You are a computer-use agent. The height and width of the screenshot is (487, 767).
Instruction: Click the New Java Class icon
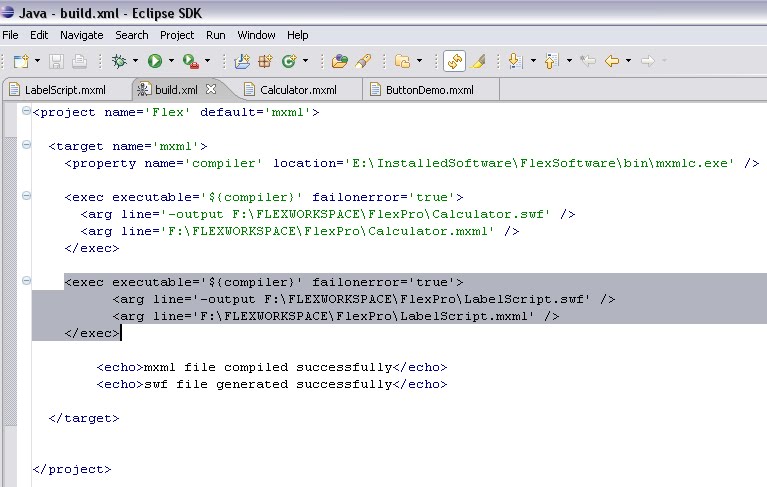[x=289, y=61]
